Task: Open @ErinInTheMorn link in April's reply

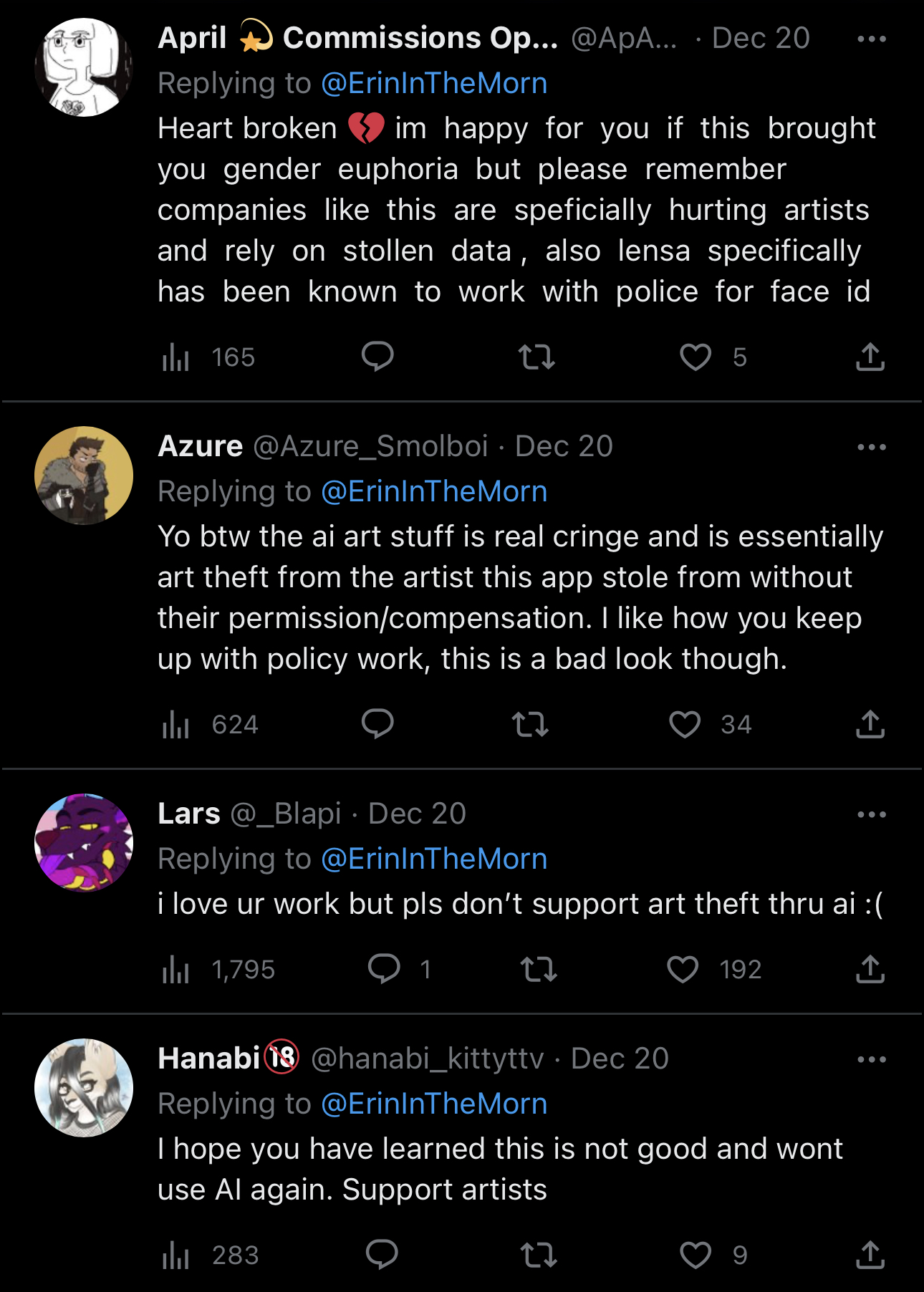Action: coord(434,83)
